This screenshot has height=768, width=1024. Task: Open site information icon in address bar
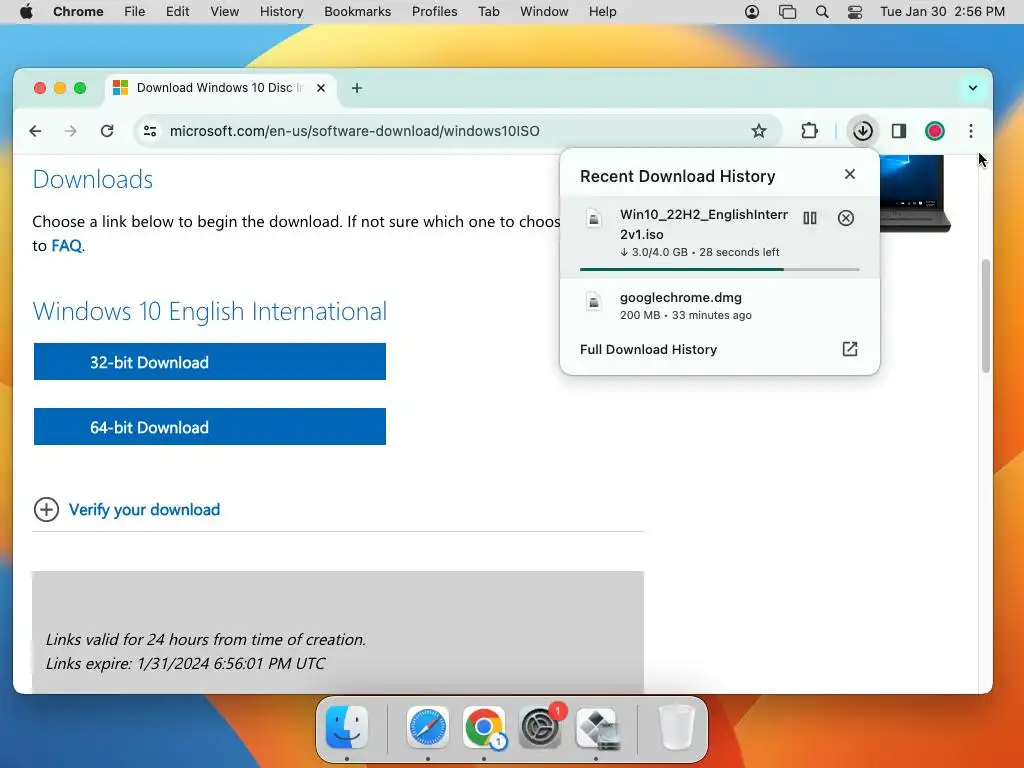[150, 131]
